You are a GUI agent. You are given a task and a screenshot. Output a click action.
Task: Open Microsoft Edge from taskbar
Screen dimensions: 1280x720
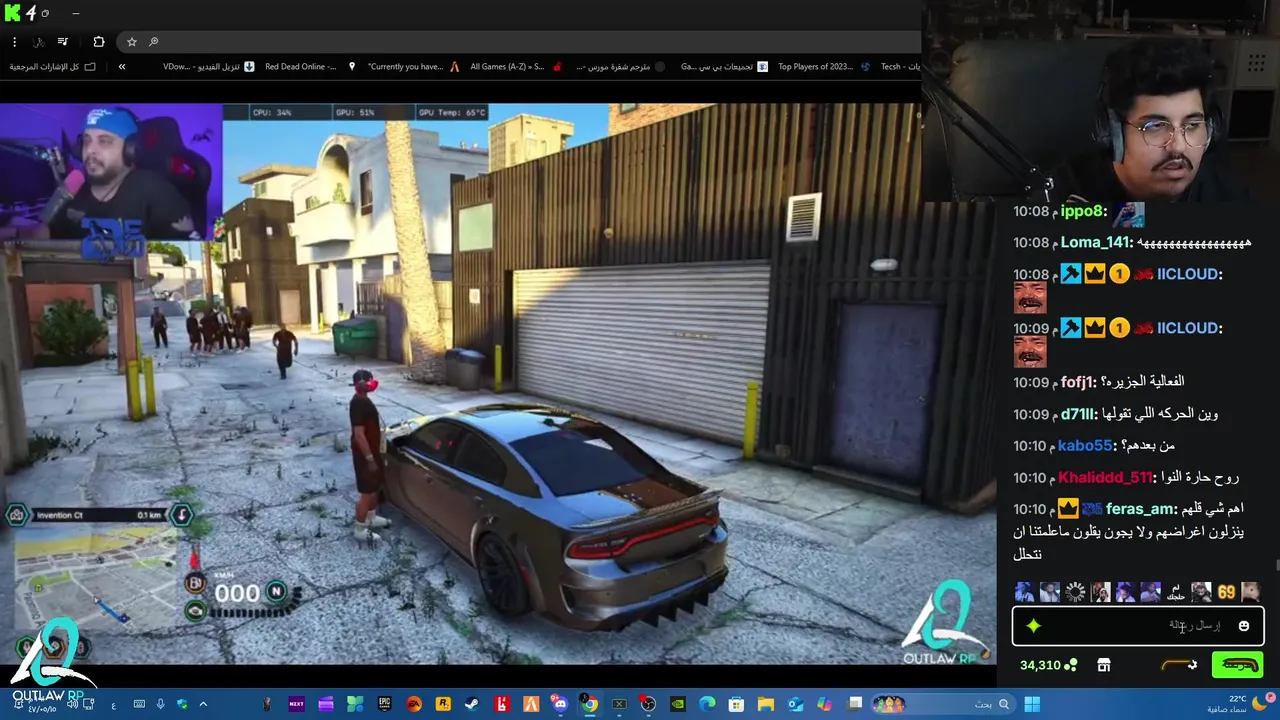(707, 704)
